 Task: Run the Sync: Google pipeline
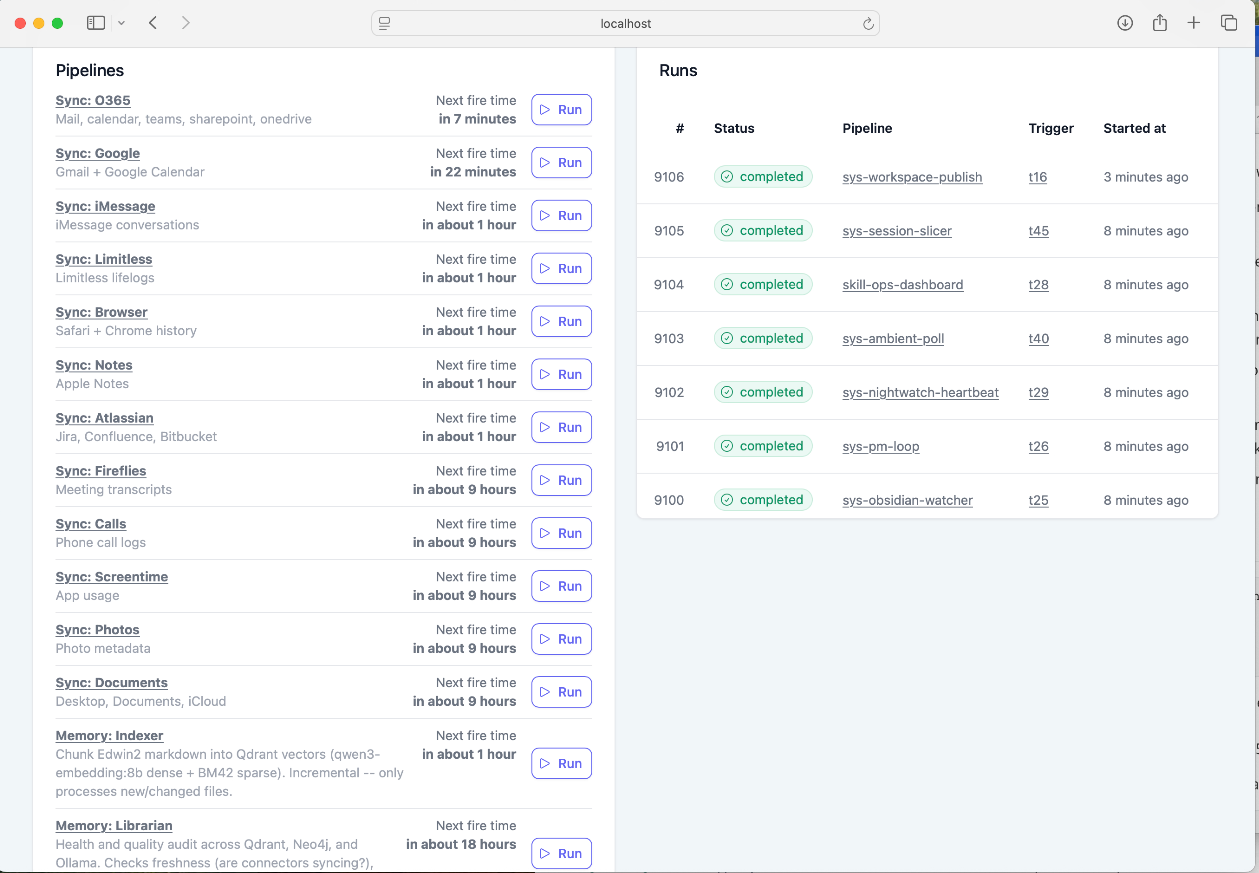coord(561,162)
